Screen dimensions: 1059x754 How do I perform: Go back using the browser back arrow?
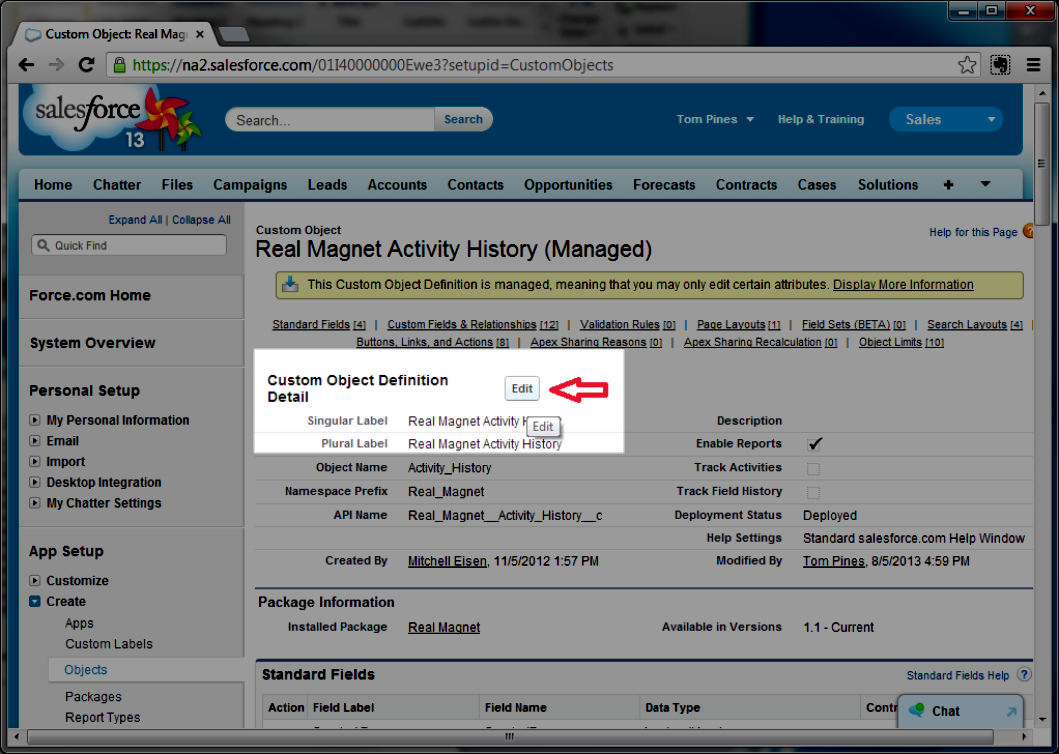coord(26,65)
